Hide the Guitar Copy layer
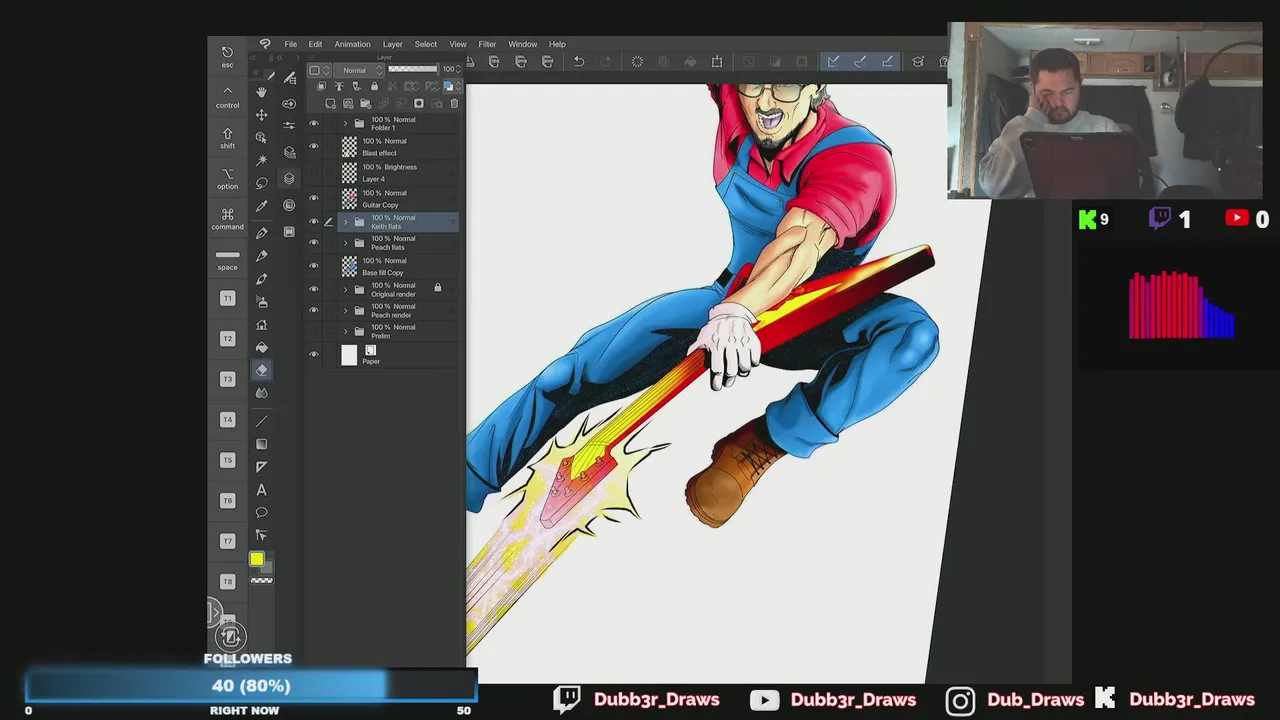The height and width of the screenshot is (720, 1280). click(314, 199)
